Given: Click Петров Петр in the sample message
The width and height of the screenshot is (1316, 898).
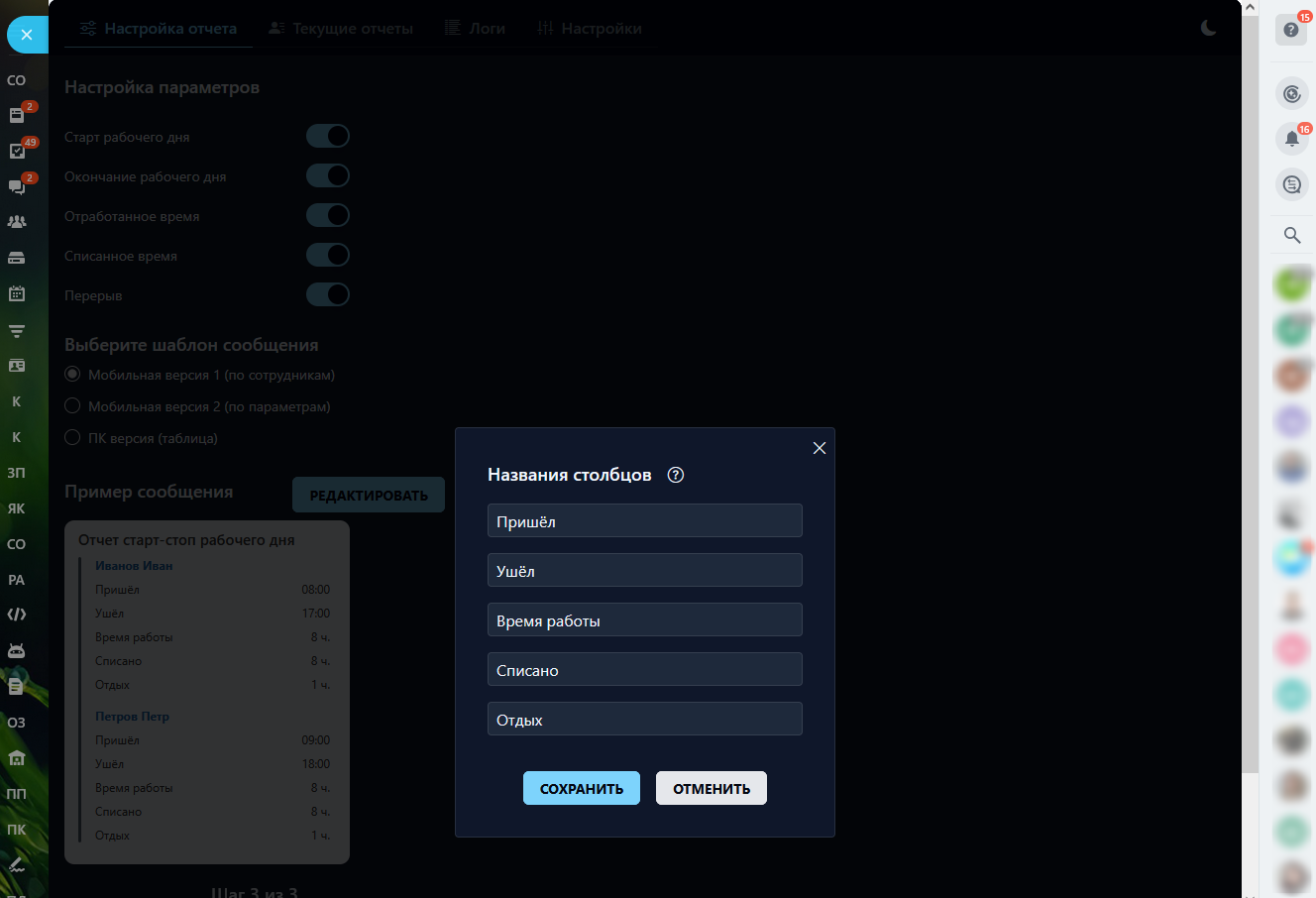Looking at the screenshot, I should point(132,717).
